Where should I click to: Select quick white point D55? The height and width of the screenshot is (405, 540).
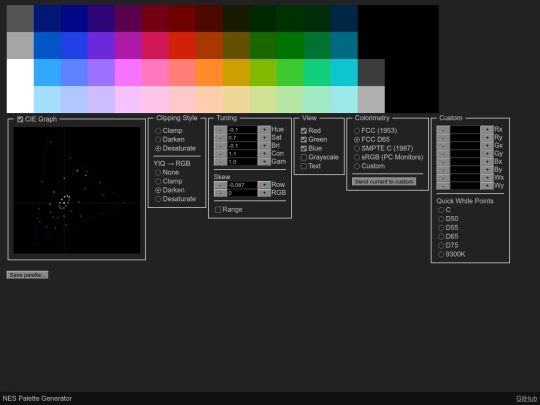[x=441, y=228]
